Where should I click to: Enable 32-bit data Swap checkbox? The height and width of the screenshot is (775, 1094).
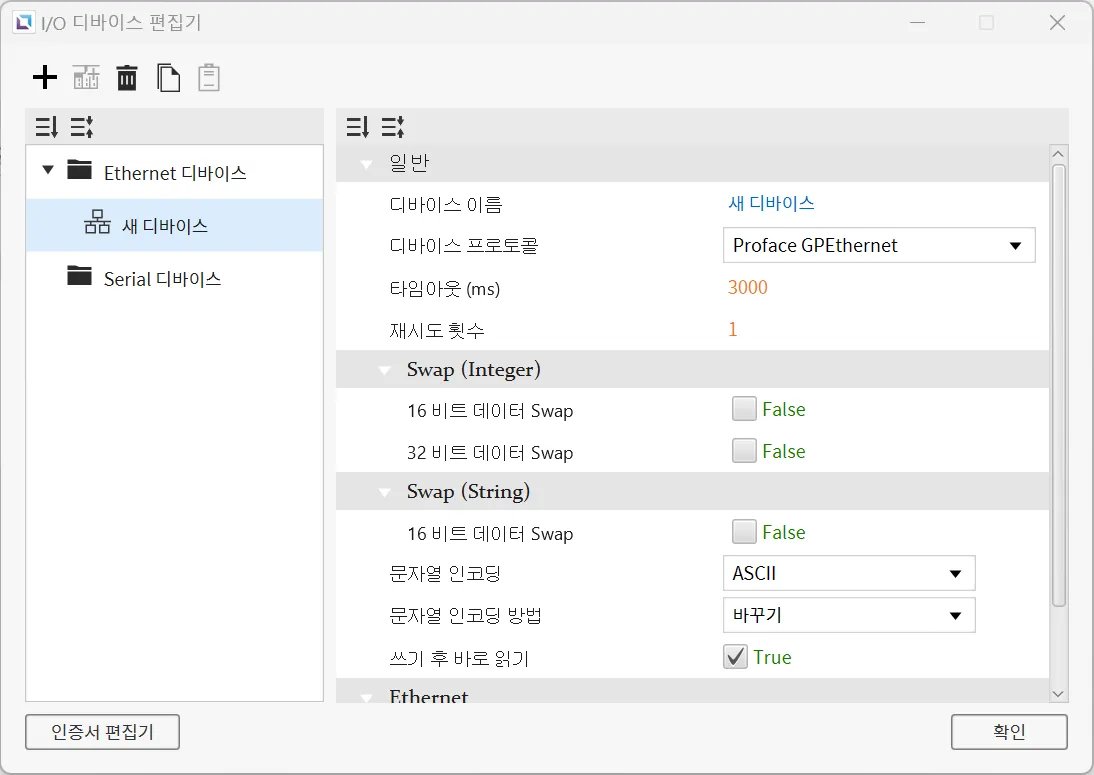[x=744, y=451]
